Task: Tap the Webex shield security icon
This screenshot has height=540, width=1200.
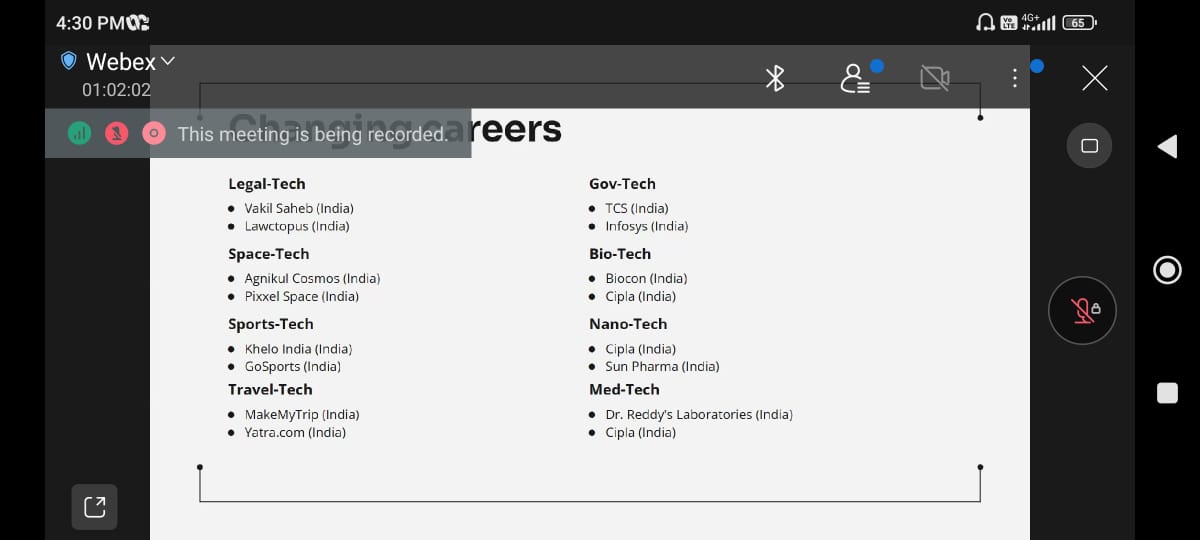Action: (69, 61)
